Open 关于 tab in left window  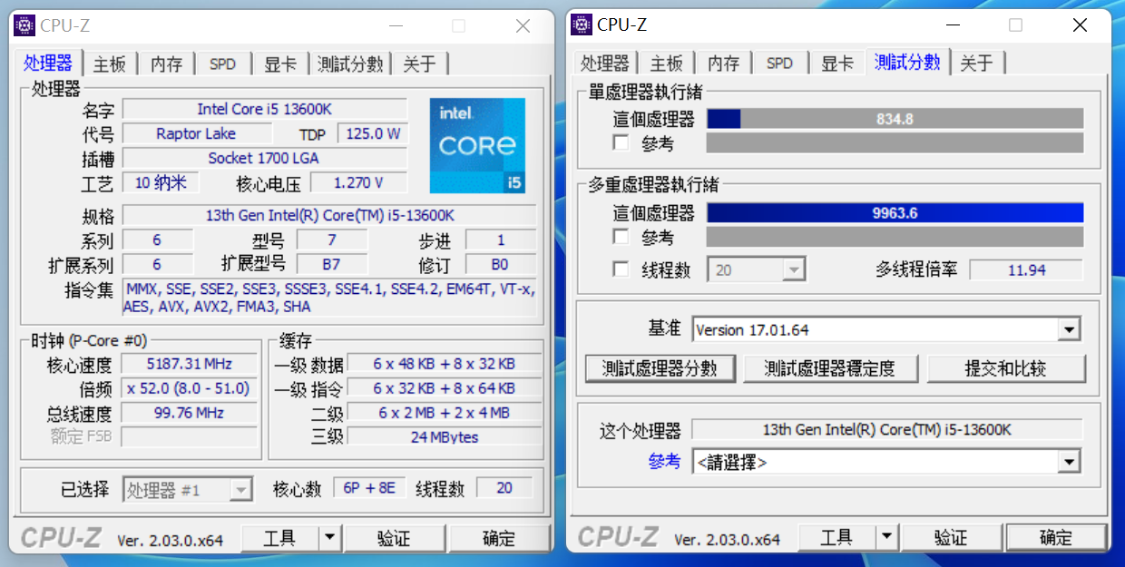[420, 64]
